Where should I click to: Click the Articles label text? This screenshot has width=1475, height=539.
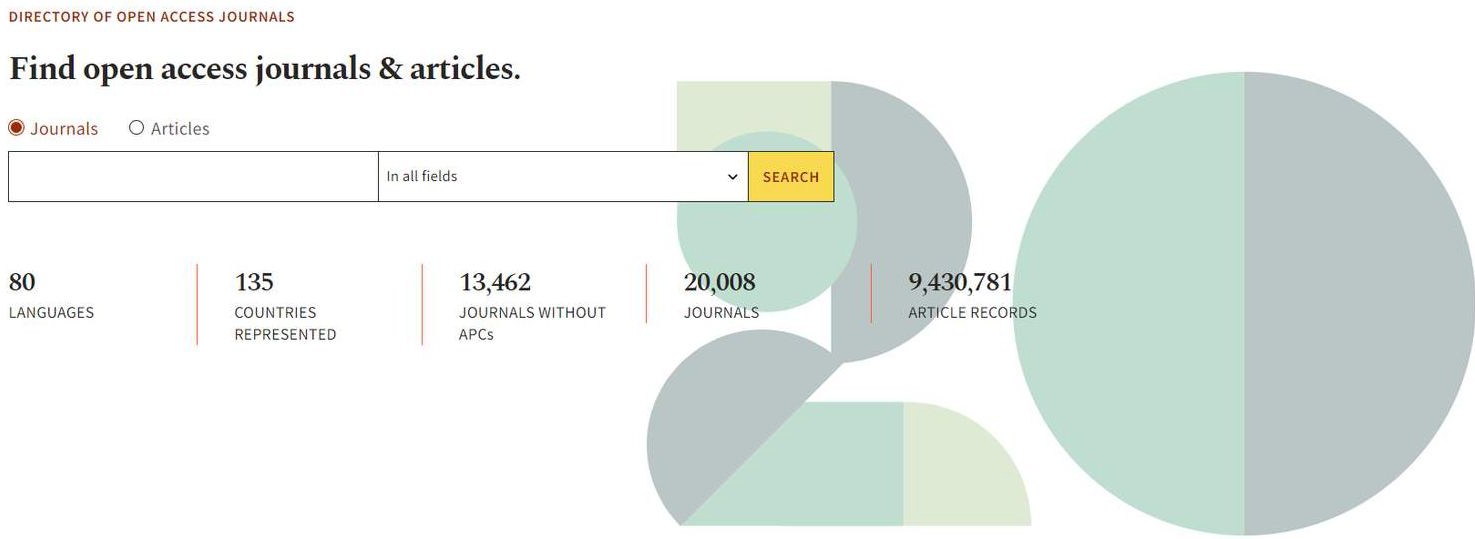(180, 129)
